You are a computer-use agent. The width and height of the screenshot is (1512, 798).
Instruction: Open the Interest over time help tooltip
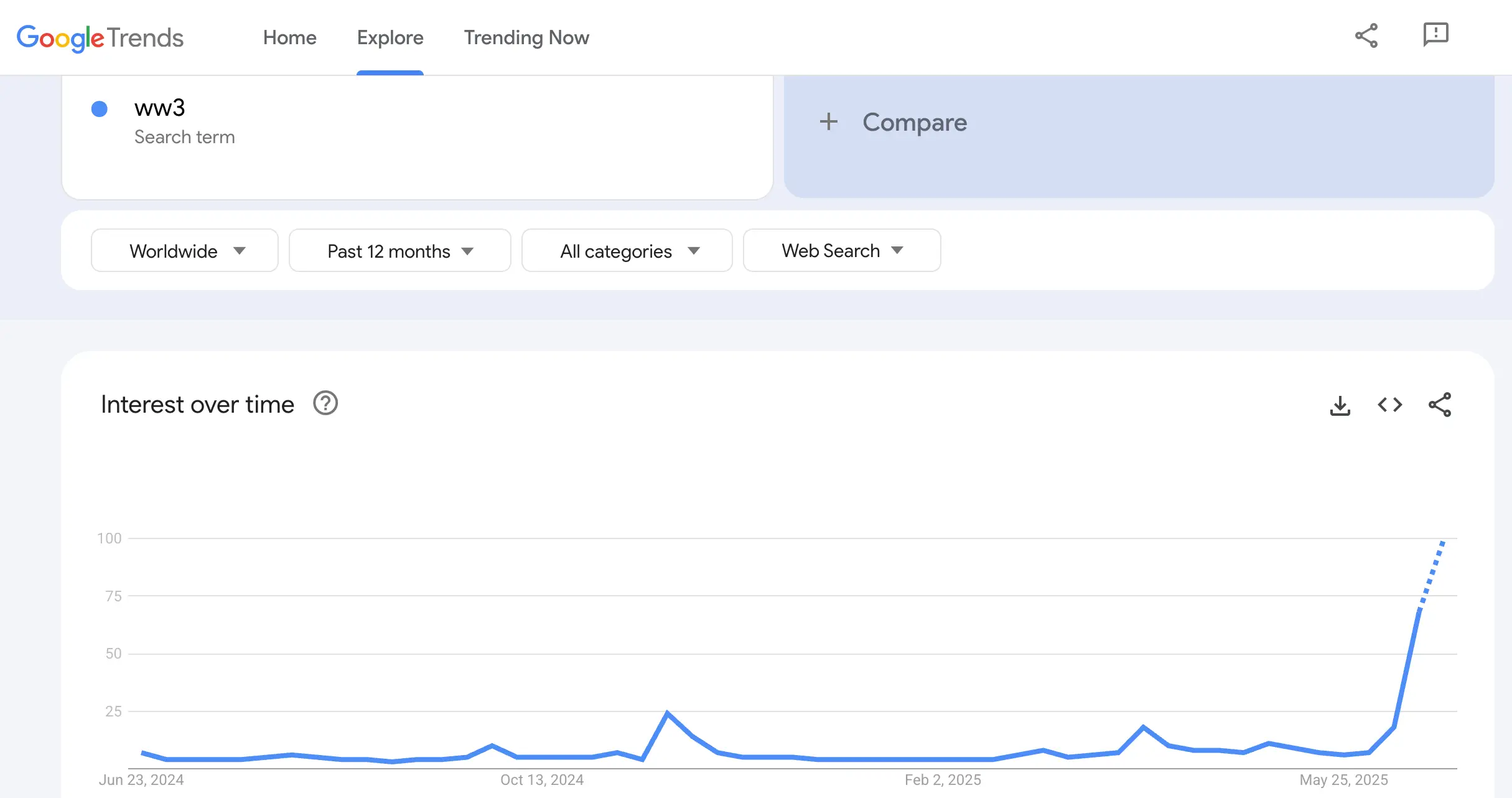tap(325, 403)
